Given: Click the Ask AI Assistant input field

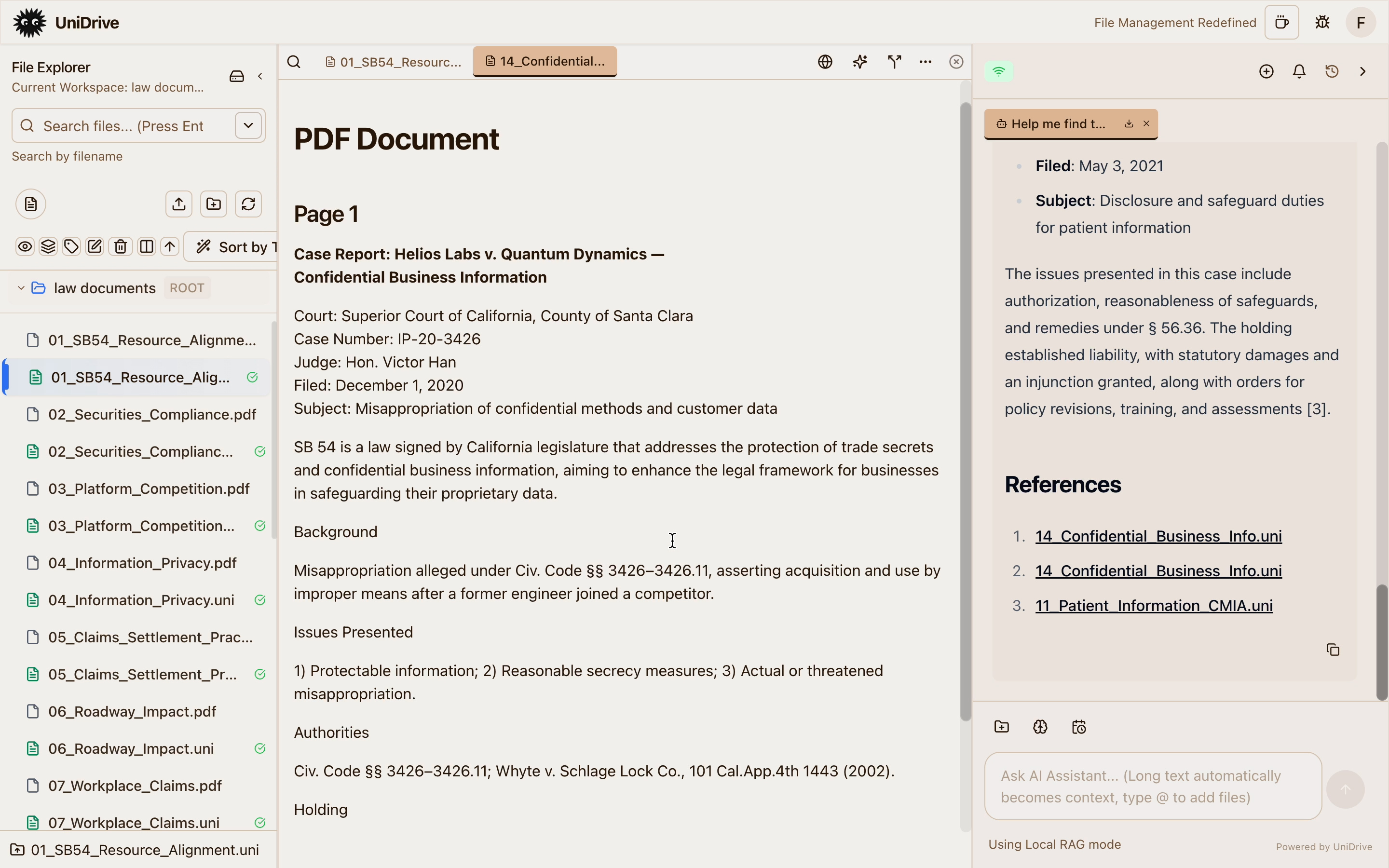Looking at the screenshot, I should pyautogui.click(x=1153, y=786).
